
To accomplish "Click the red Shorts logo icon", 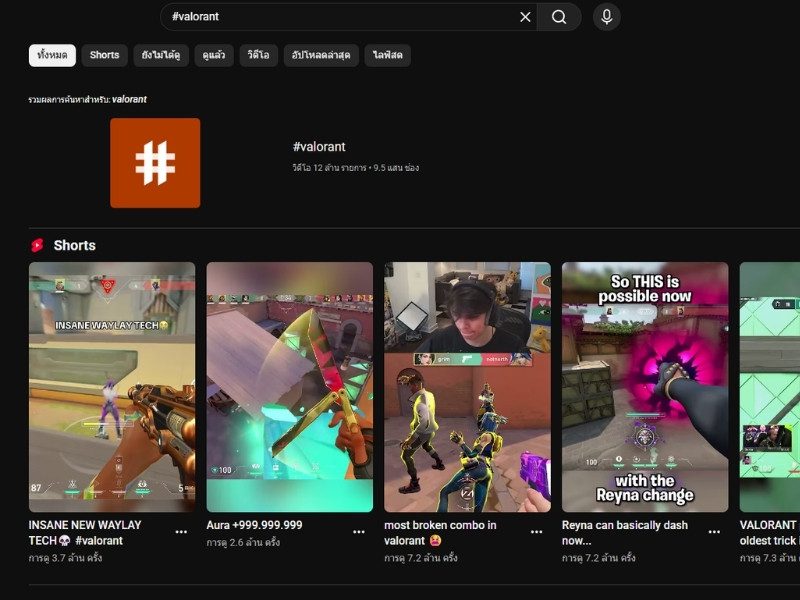I will [37, 245].
